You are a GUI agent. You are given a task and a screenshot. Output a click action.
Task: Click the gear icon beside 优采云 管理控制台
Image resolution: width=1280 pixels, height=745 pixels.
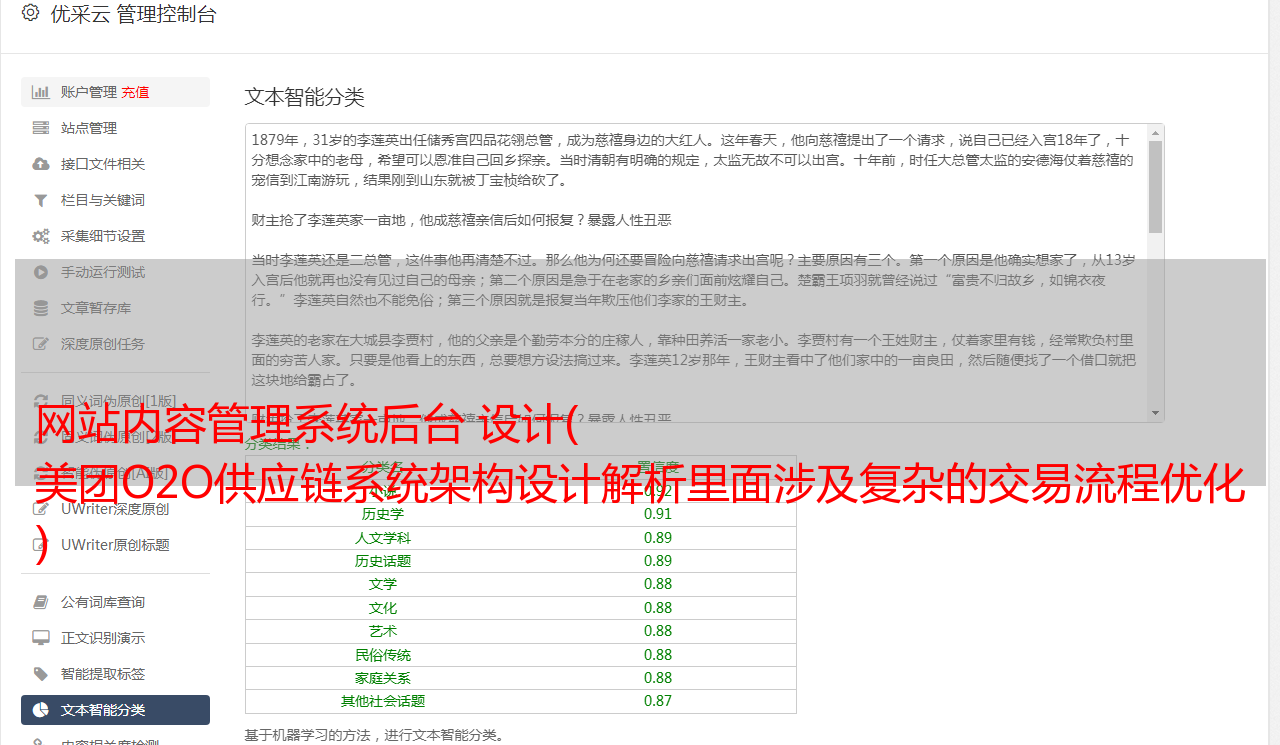click(30, 13)
